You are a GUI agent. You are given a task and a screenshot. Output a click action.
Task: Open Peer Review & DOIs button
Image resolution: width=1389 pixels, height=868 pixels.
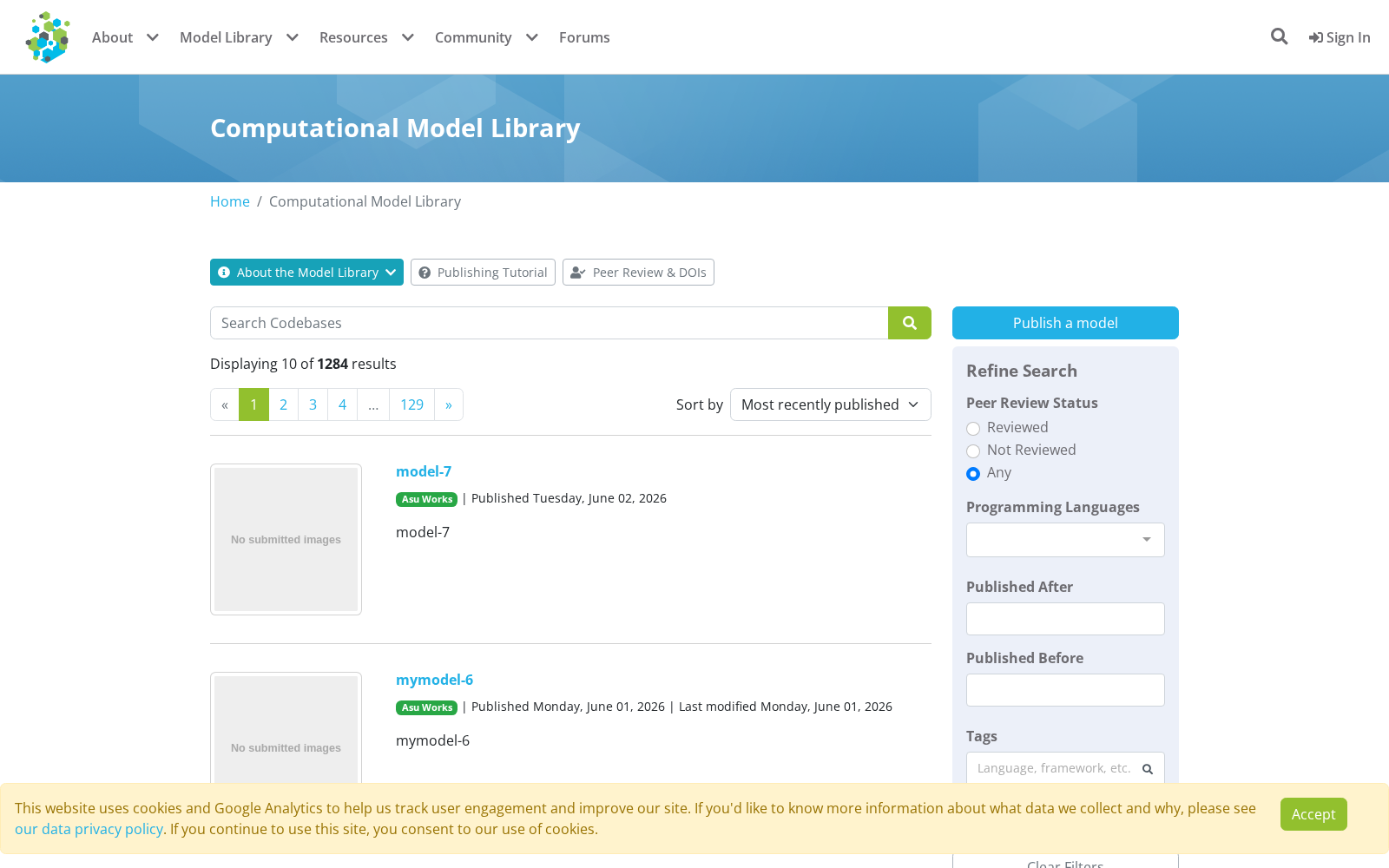(638, 273)
